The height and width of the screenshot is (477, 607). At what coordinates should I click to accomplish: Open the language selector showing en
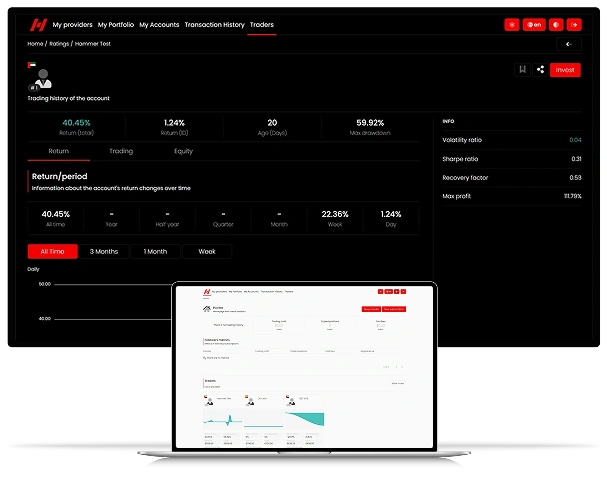(x=535, y=24)
